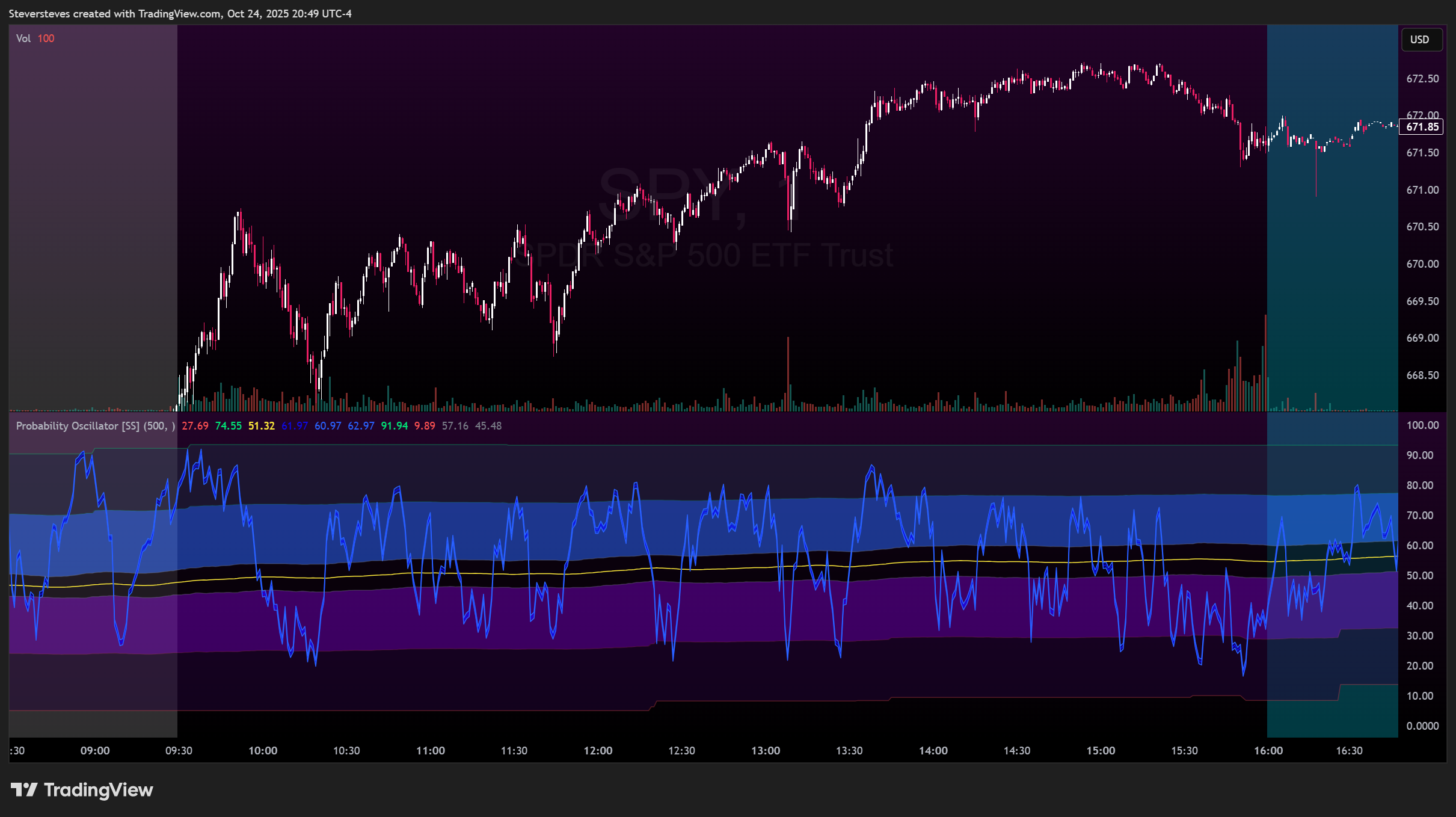1456x817 pixels.
Task: Click the dark blue oscillator value 61.97
Action: 295,426
